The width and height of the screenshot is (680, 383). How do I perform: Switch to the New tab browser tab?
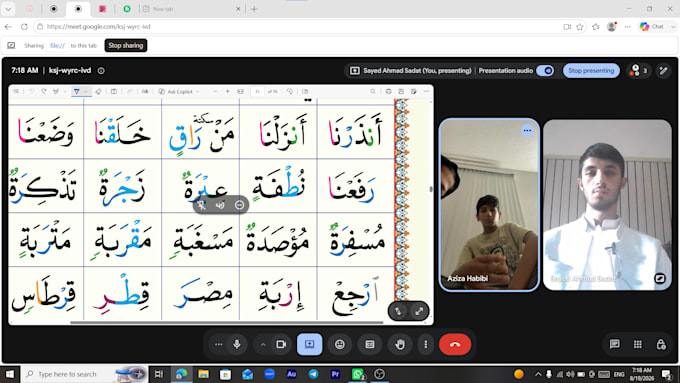click(x=191, y=9)
